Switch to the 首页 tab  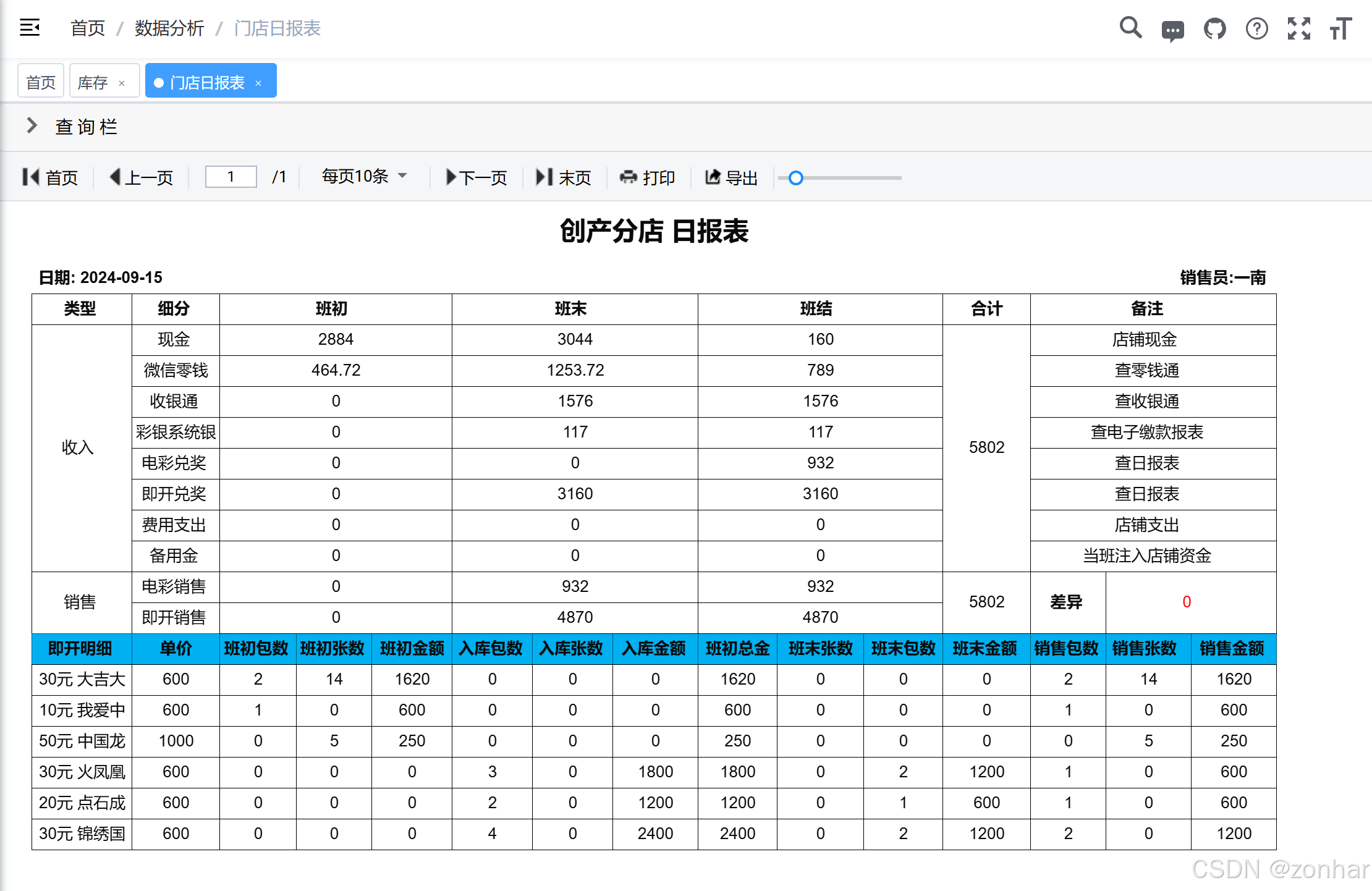pos(41,82)
